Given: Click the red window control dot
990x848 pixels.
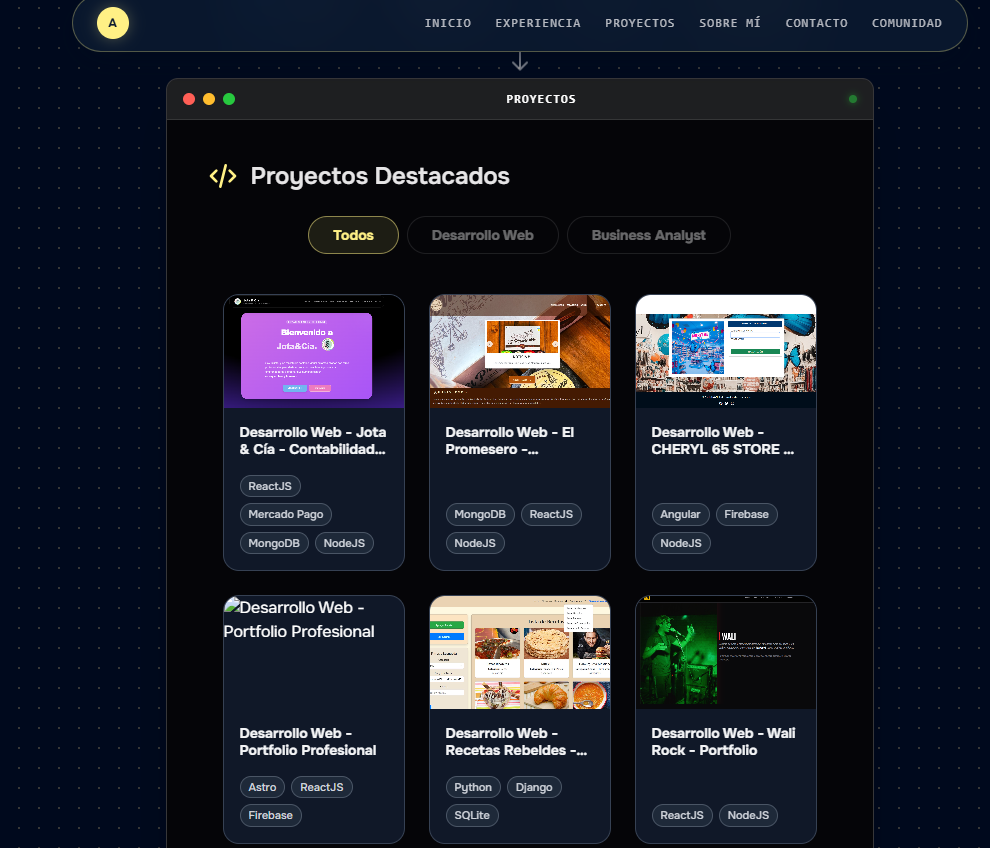Looking at the screenshot, I should (189, 99).
